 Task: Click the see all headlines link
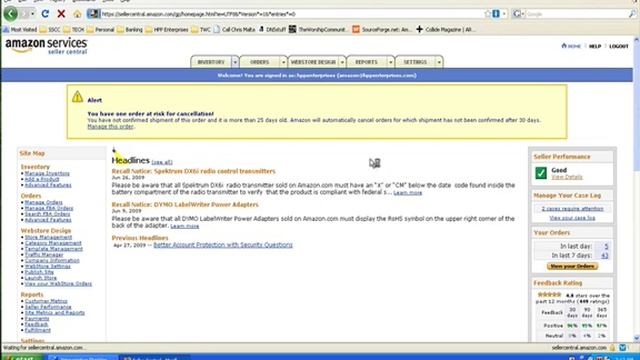point(162,162)
